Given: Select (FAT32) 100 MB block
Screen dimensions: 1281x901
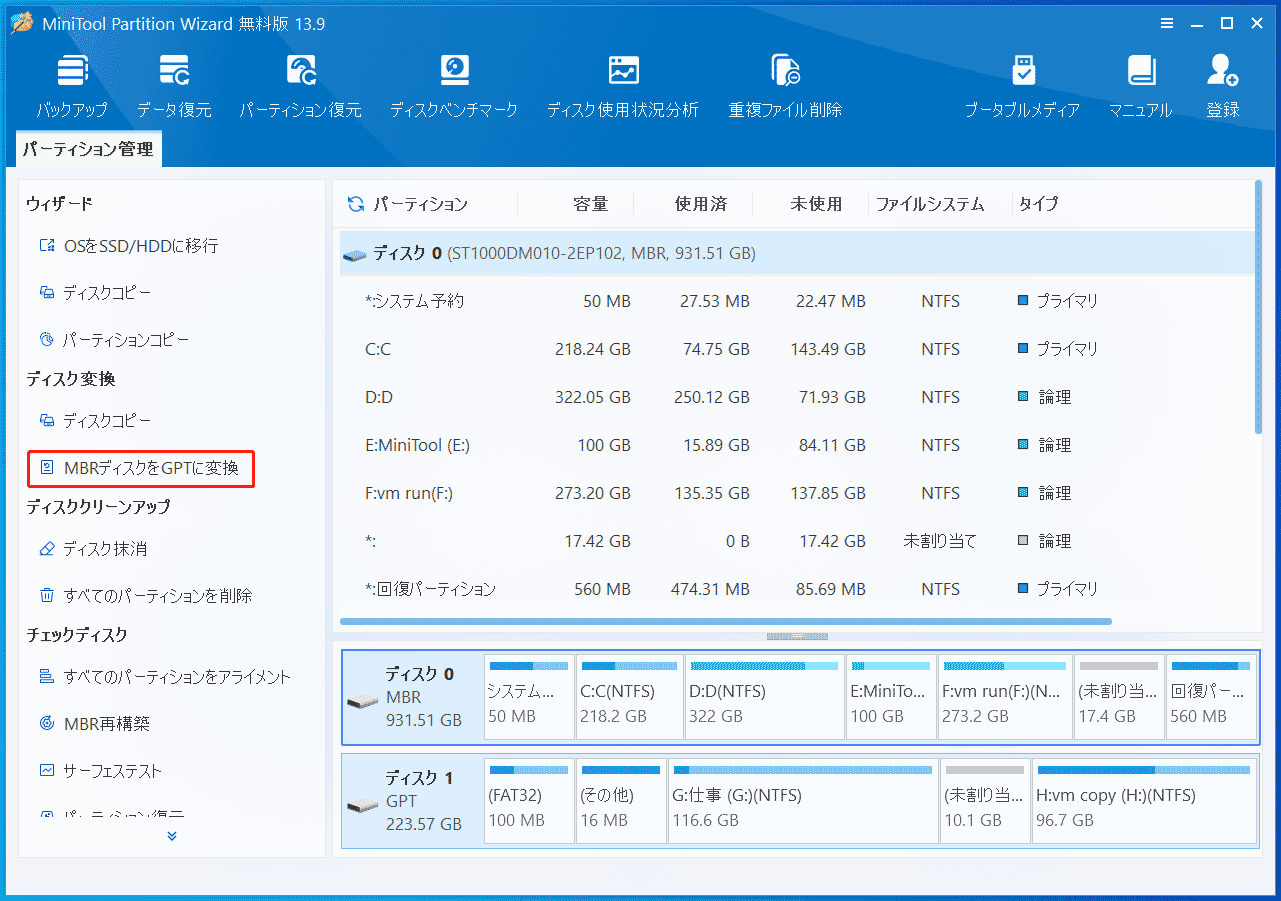Looking at the screenshot, I should click(x=529, y=801).
